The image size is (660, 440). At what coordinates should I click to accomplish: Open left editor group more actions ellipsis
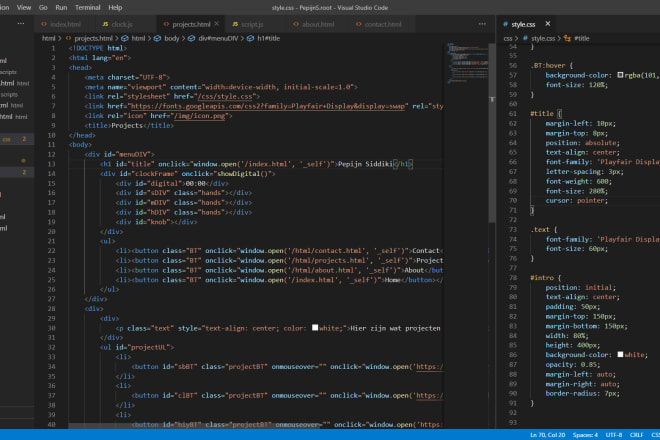(482, 24)
